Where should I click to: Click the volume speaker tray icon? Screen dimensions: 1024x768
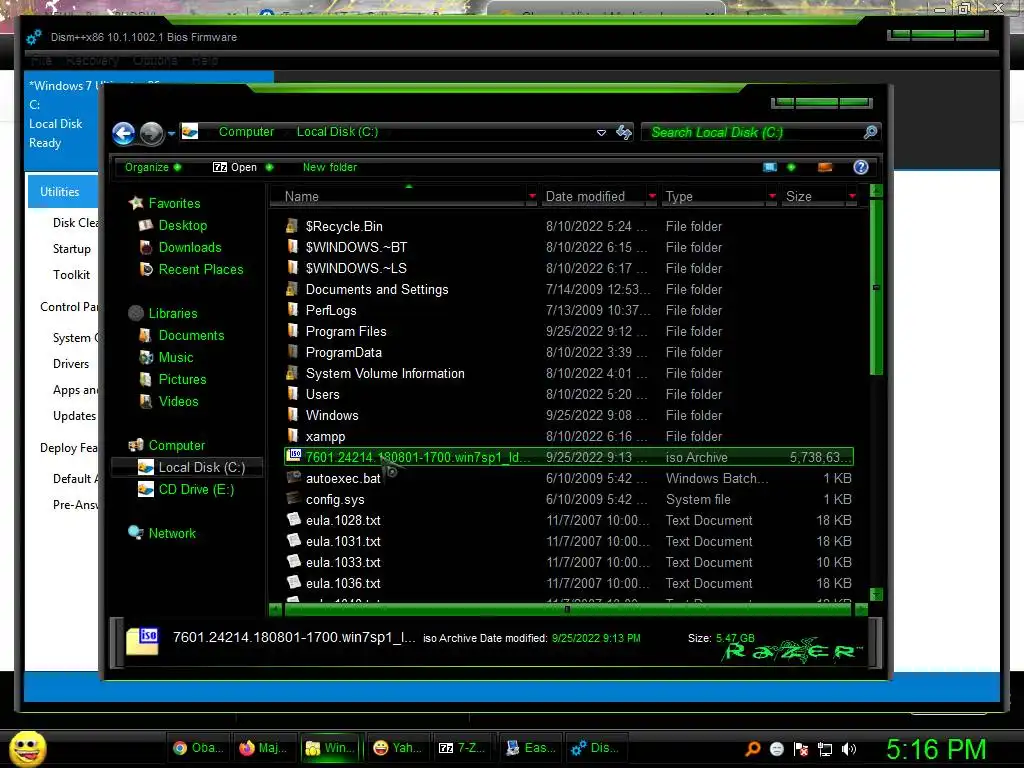848,749
